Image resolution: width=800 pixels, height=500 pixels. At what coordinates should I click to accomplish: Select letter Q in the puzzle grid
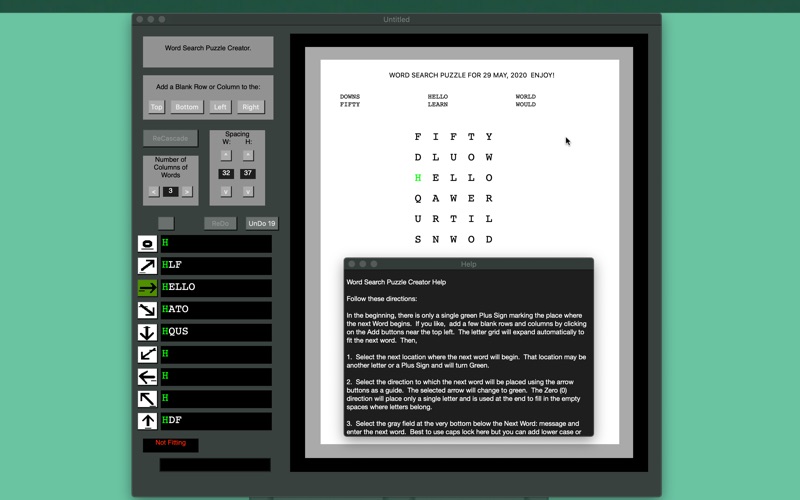pyautogui.click(x=418, y=198)
